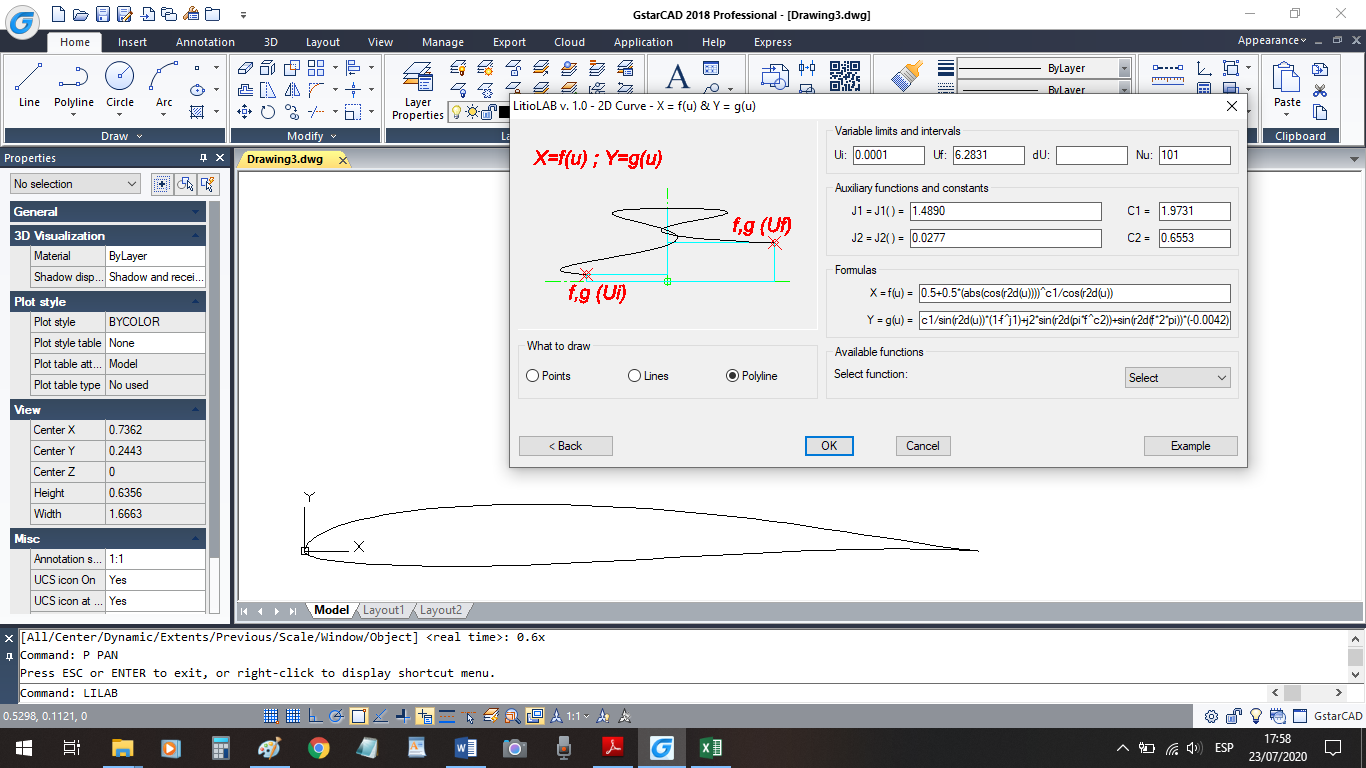
Task: Click the Example button in dialog
Action: 1190,446
